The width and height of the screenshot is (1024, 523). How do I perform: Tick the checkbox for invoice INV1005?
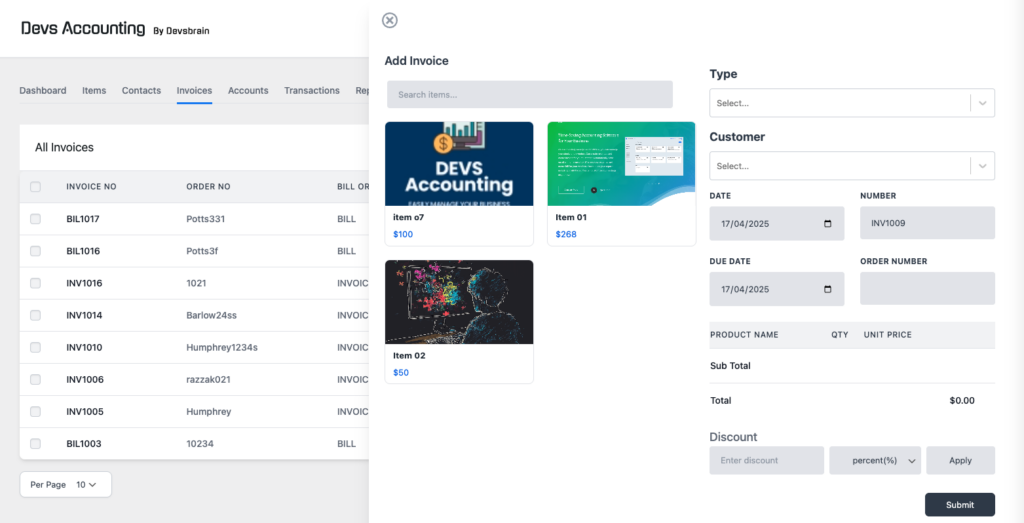pyautogui.click(x=35, y=411)
